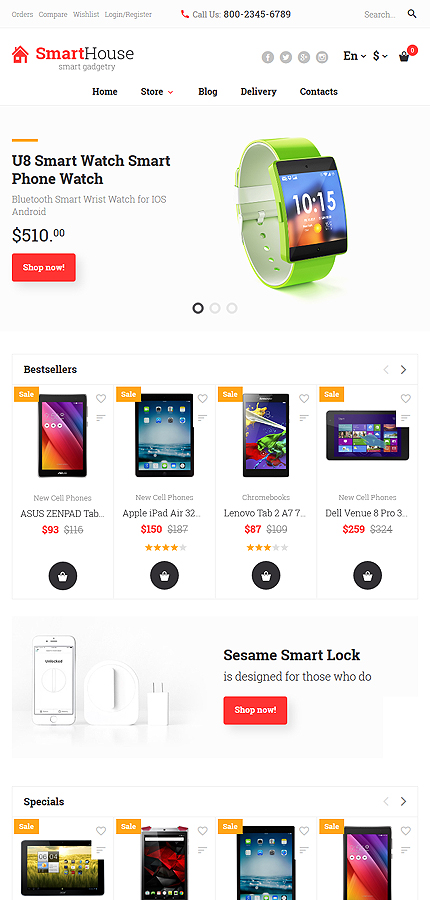Expand the En language dropdown
430x900 pixels.
(x=355, y=56)
